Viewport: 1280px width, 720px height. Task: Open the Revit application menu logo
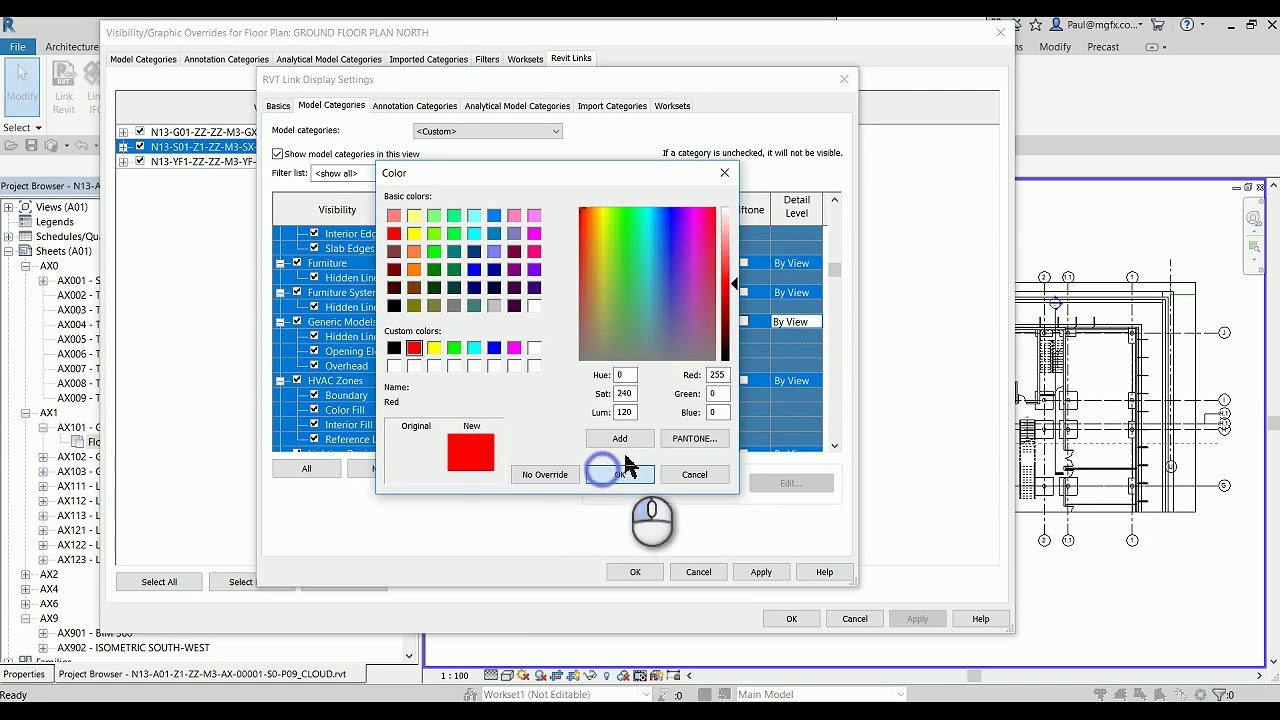tap(9, 24)
